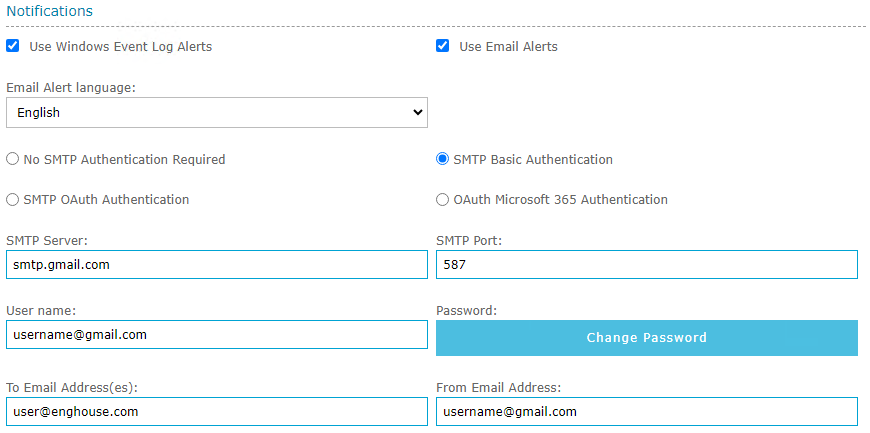The width and height of the screenshot is (870, 433).
Task: Toggle the Use Email Alerts checkbox
Action: pos(443,46)
